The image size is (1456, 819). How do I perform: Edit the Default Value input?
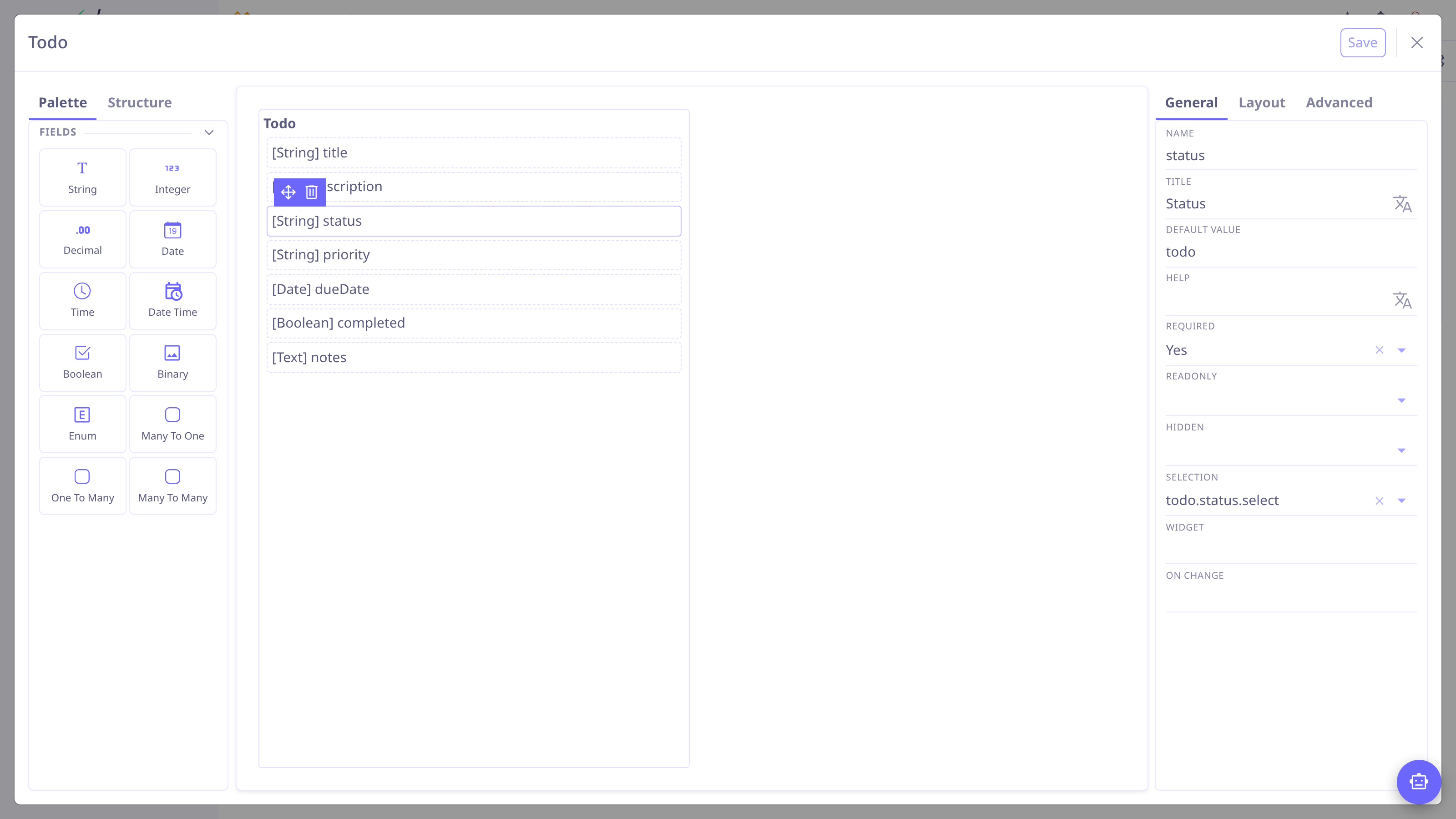1291,252
